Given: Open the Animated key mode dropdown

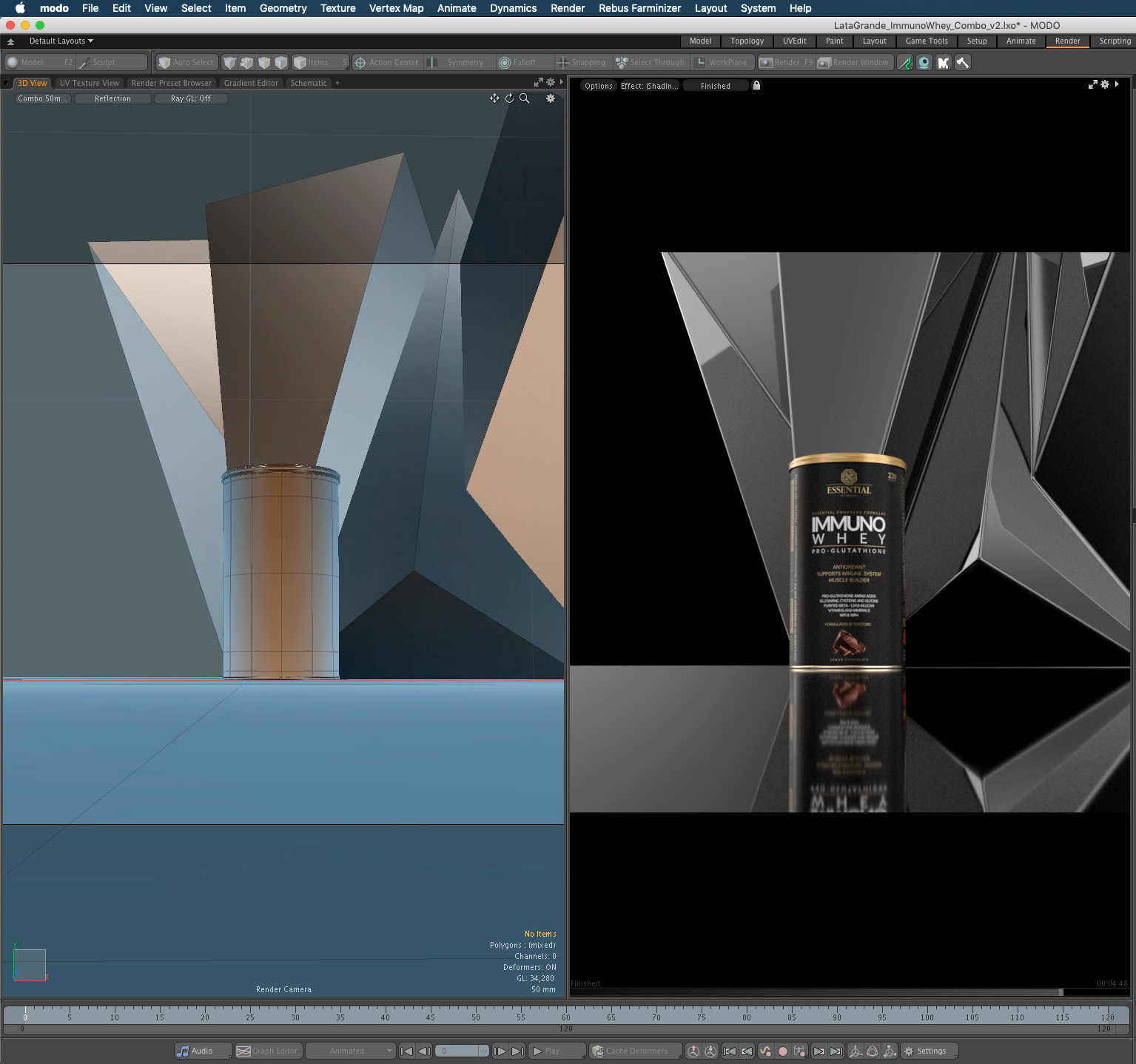Looking at the screenshot, I should pos(351,1051).
